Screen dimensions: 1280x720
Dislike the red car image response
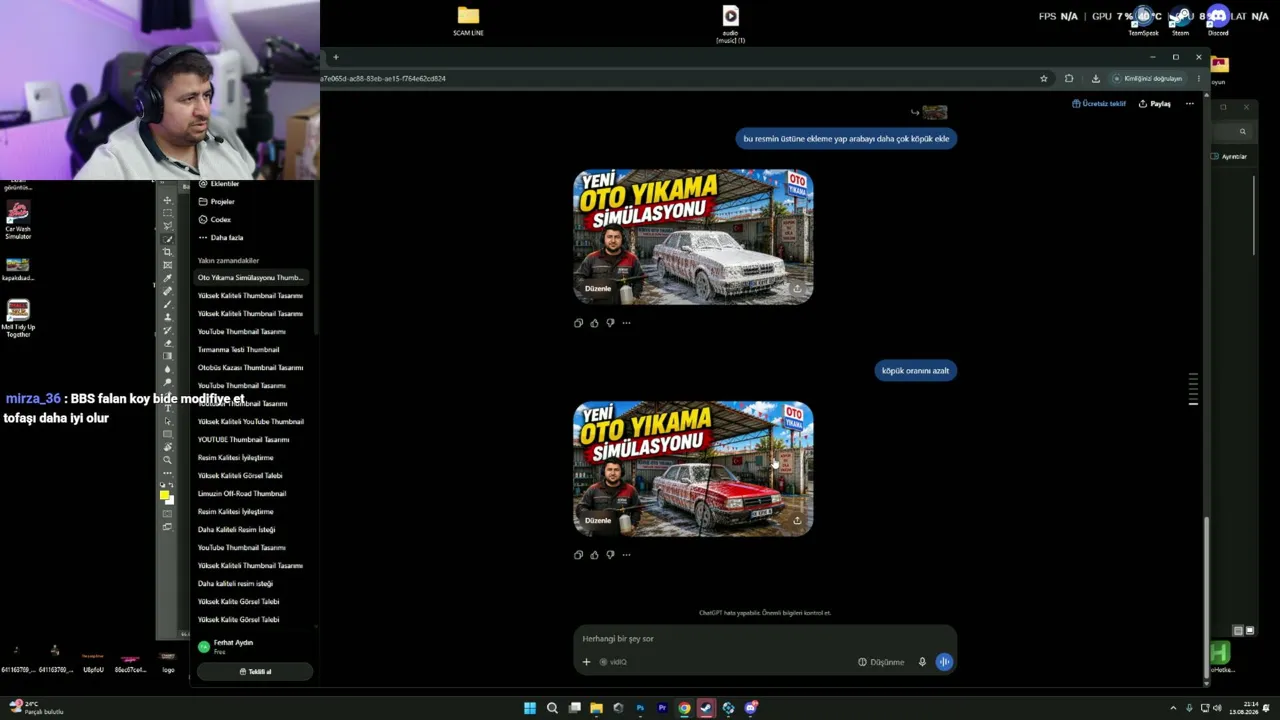click(x=610, y=555)
